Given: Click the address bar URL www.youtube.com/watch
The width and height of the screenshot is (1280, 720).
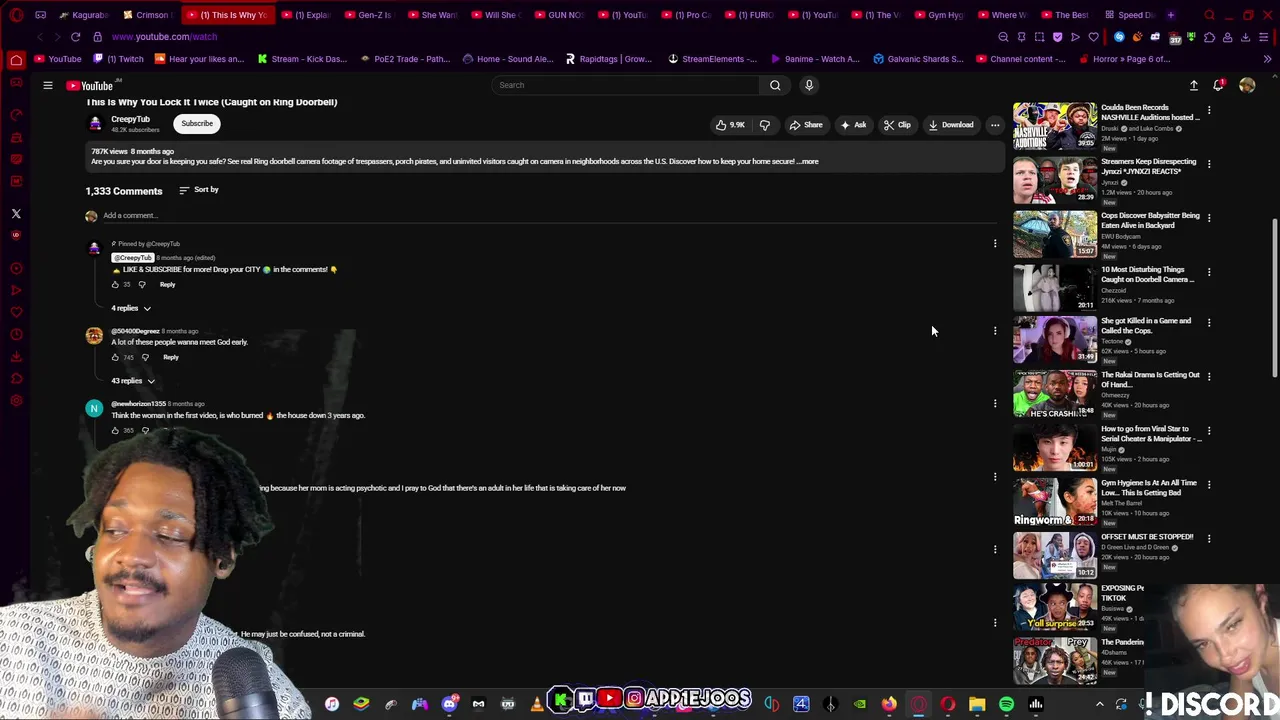Looking at the screenshot, I should click(164, 37).
